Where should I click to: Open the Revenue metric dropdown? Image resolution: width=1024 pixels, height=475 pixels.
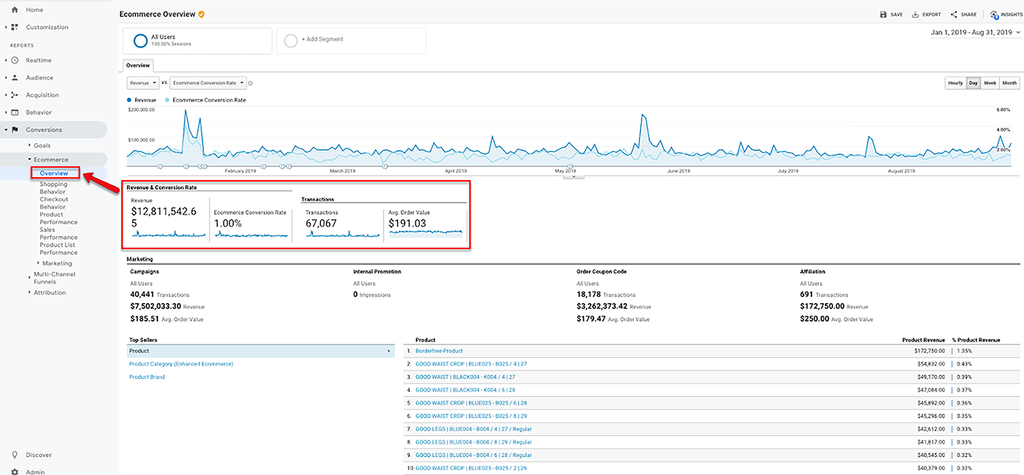tap(143, 83)
